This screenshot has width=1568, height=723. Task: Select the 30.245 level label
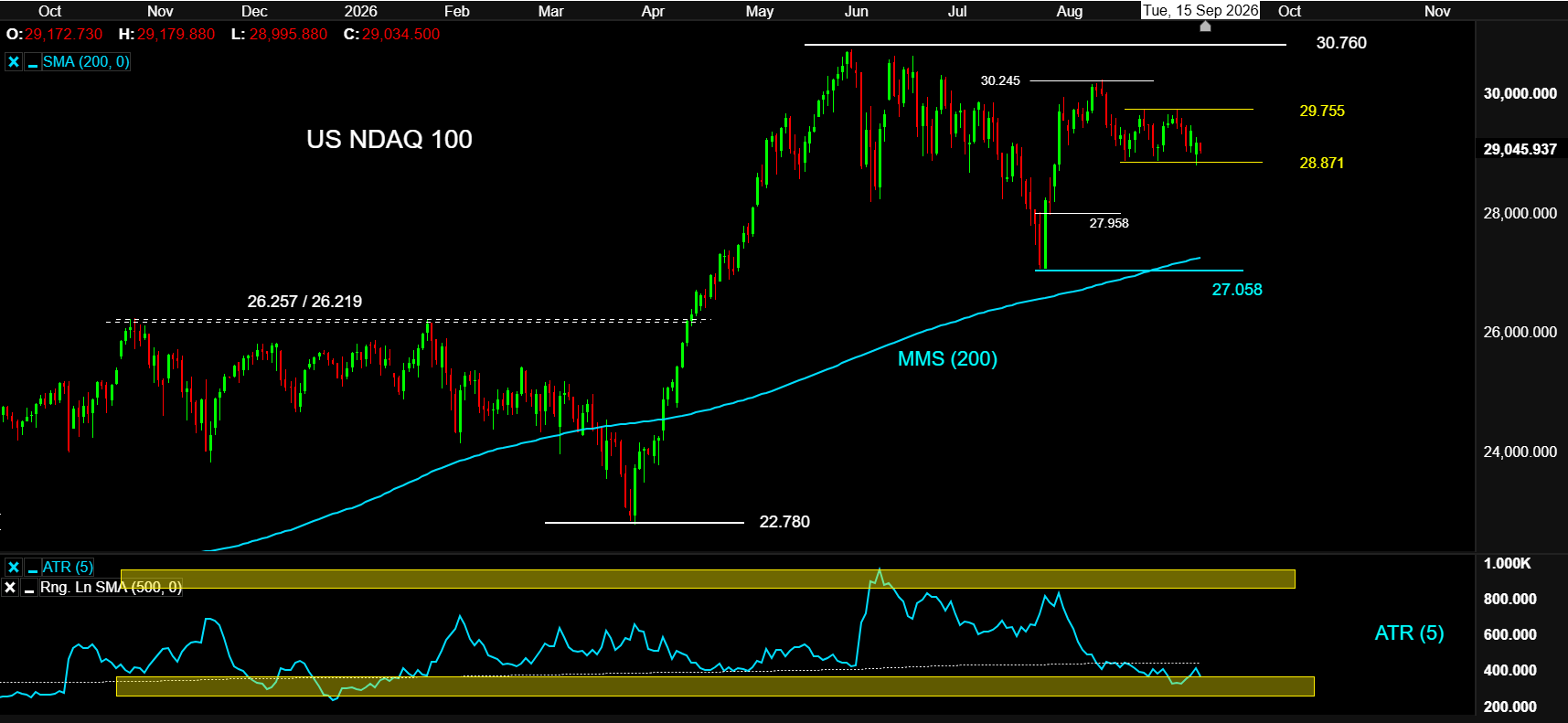(1000, 80)
